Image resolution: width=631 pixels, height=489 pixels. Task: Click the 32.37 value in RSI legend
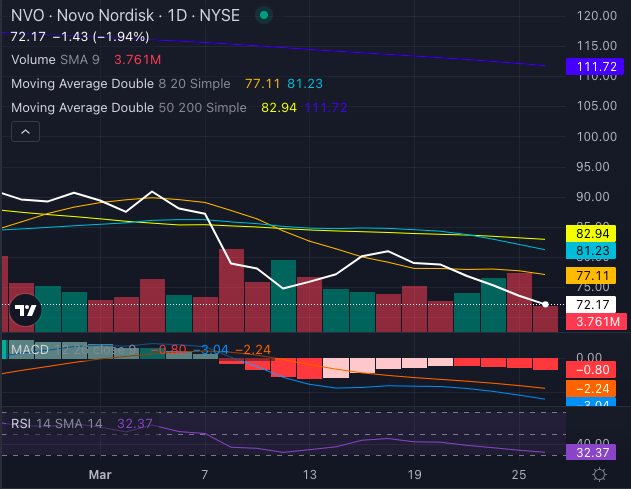[135, 424]
